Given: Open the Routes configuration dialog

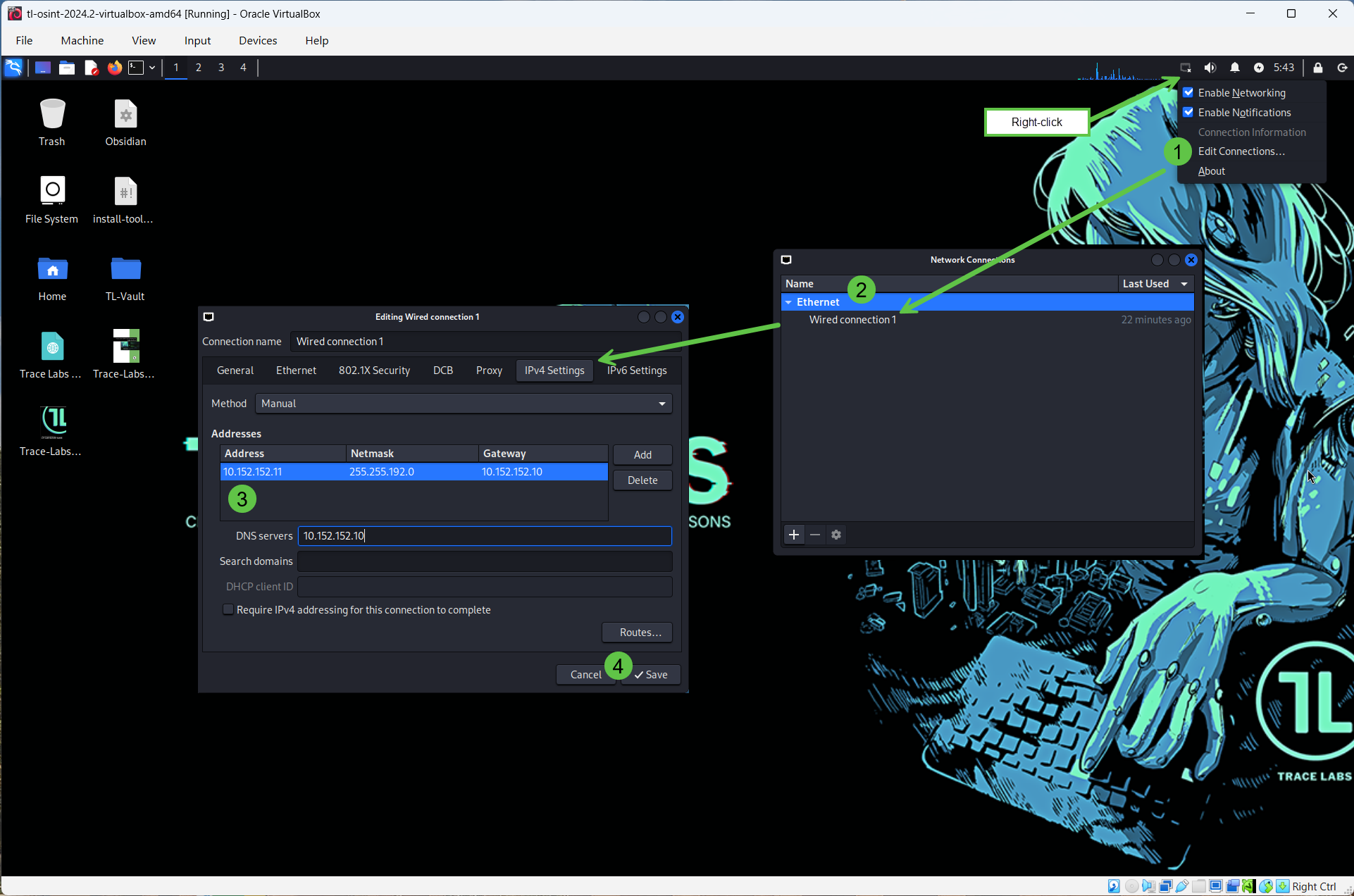Looking at the screenshot, I should point(636,632).
